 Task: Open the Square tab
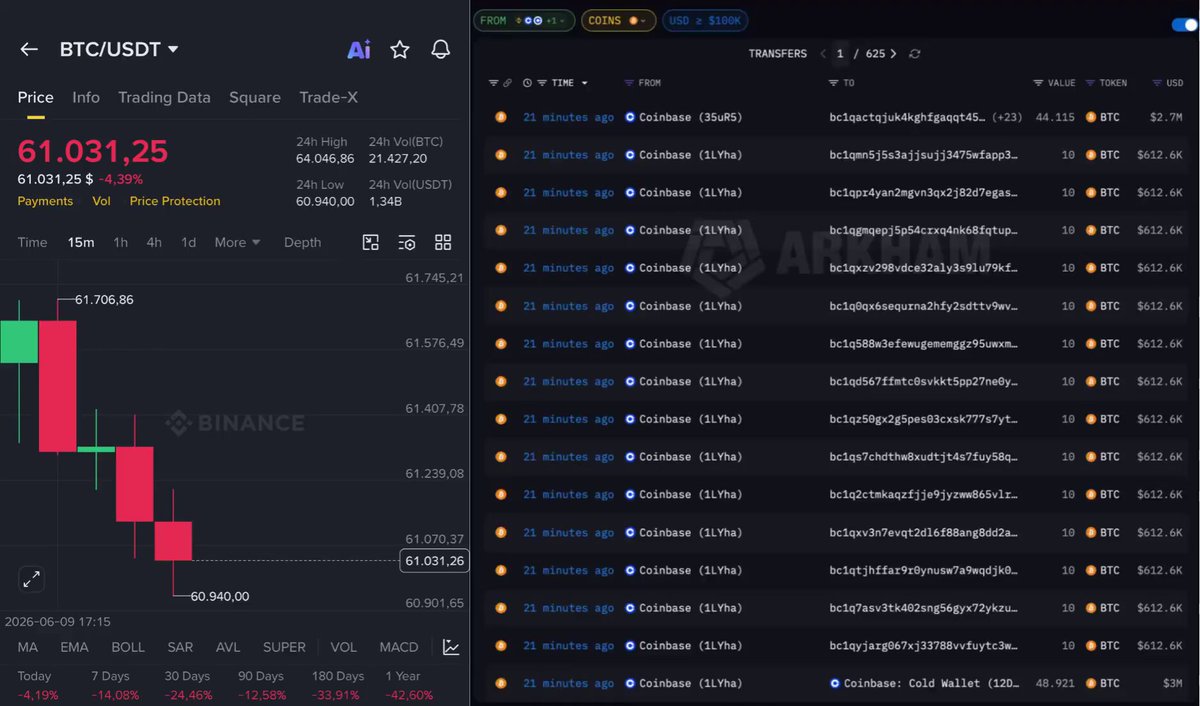(255, 98)
